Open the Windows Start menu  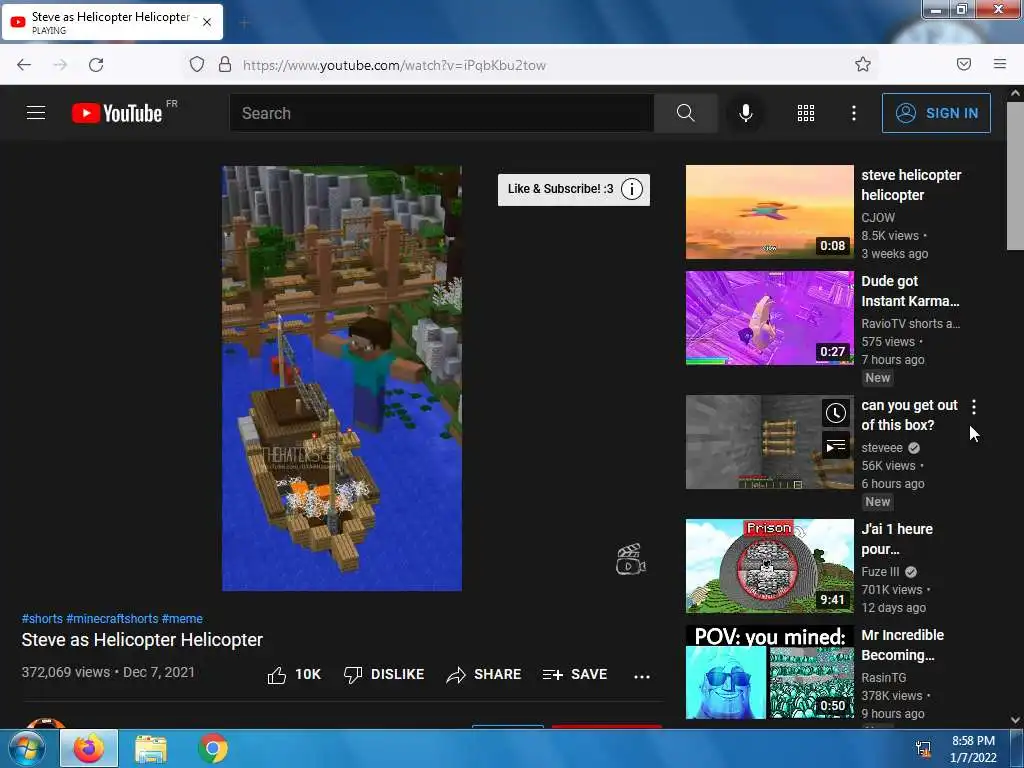(27, 748)
